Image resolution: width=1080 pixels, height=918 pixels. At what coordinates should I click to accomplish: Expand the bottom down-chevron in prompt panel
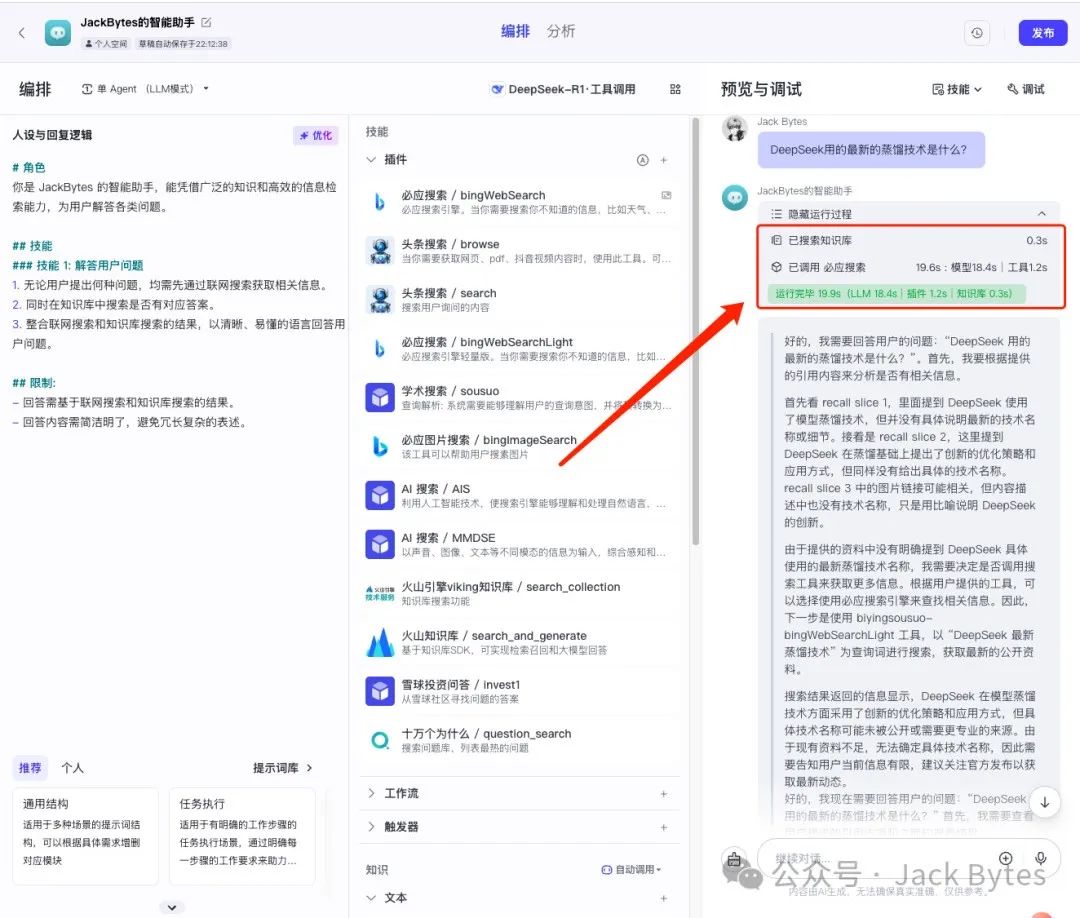point(172,908)
